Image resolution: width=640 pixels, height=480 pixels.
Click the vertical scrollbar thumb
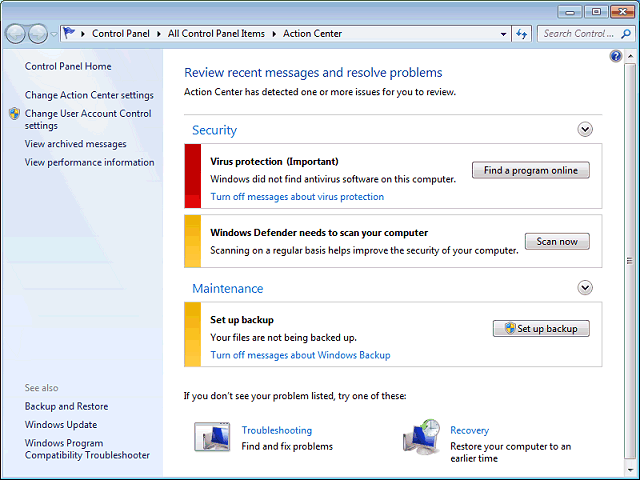coord(630,260)
